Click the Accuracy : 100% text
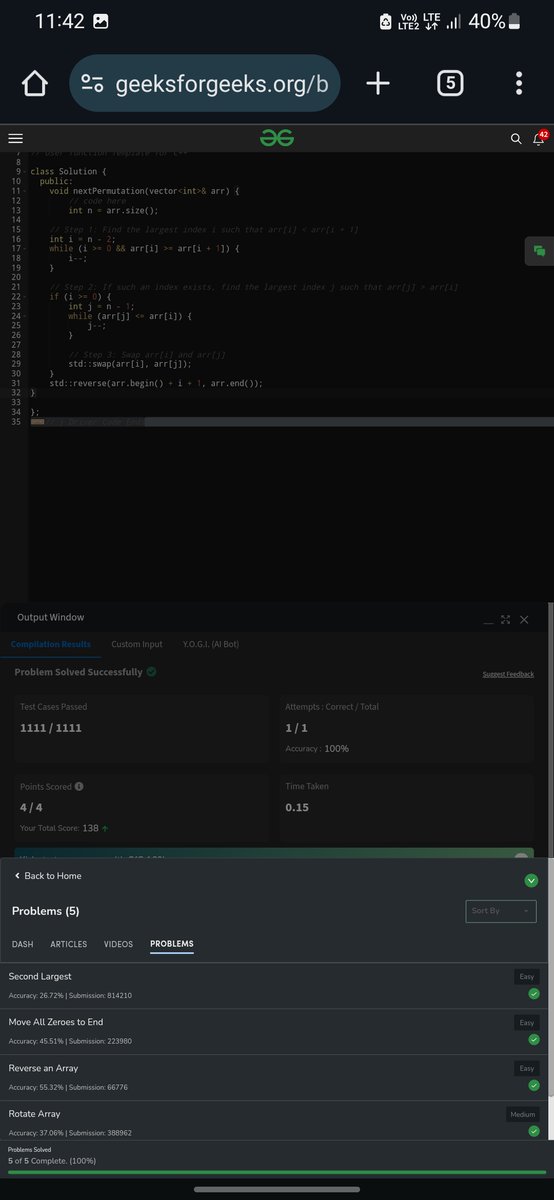 click(x=317, y=749)
